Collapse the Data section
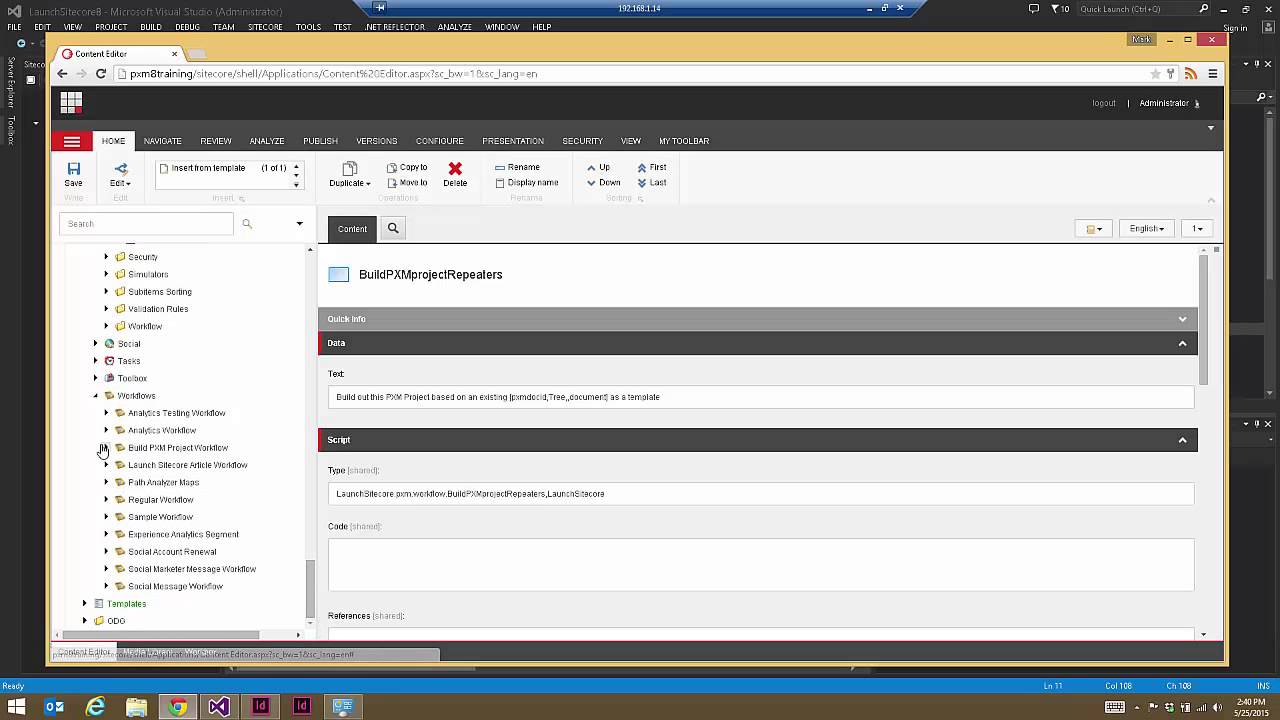1280x720 pixels. 1182,343
